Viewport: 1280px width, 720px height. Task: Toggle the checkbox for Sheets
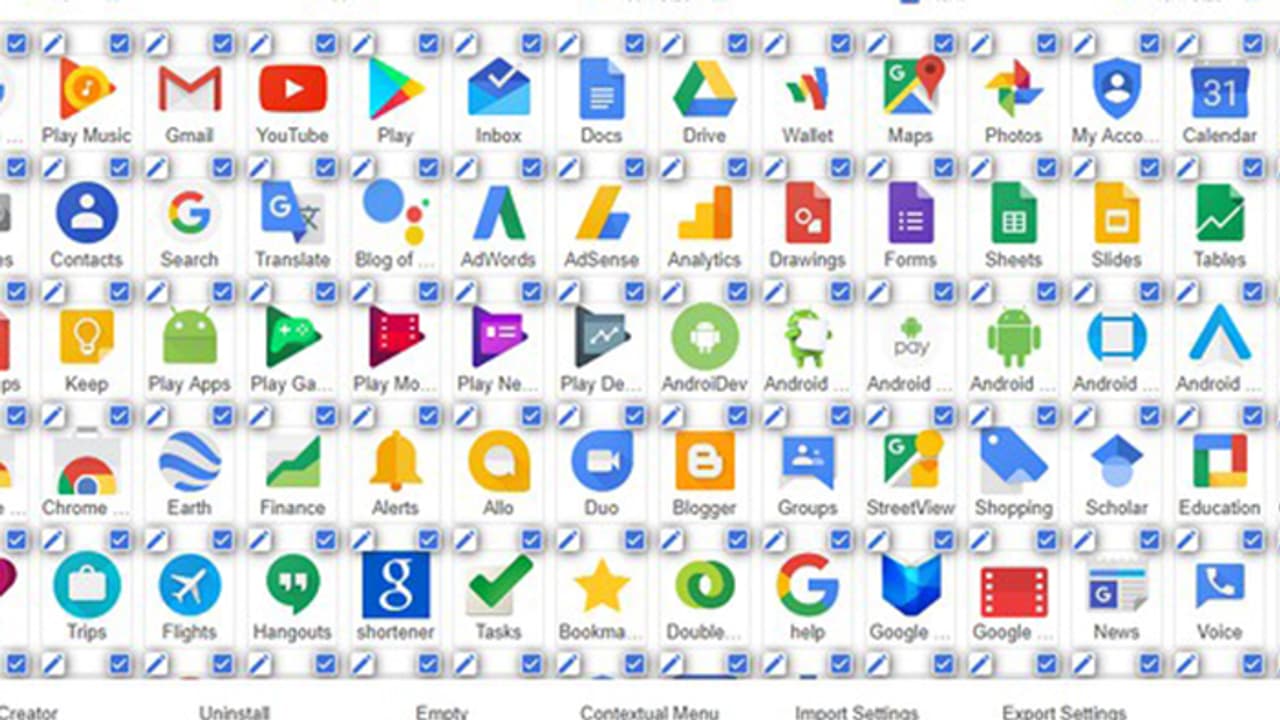pyautogui.click(x=1047, y=167)
